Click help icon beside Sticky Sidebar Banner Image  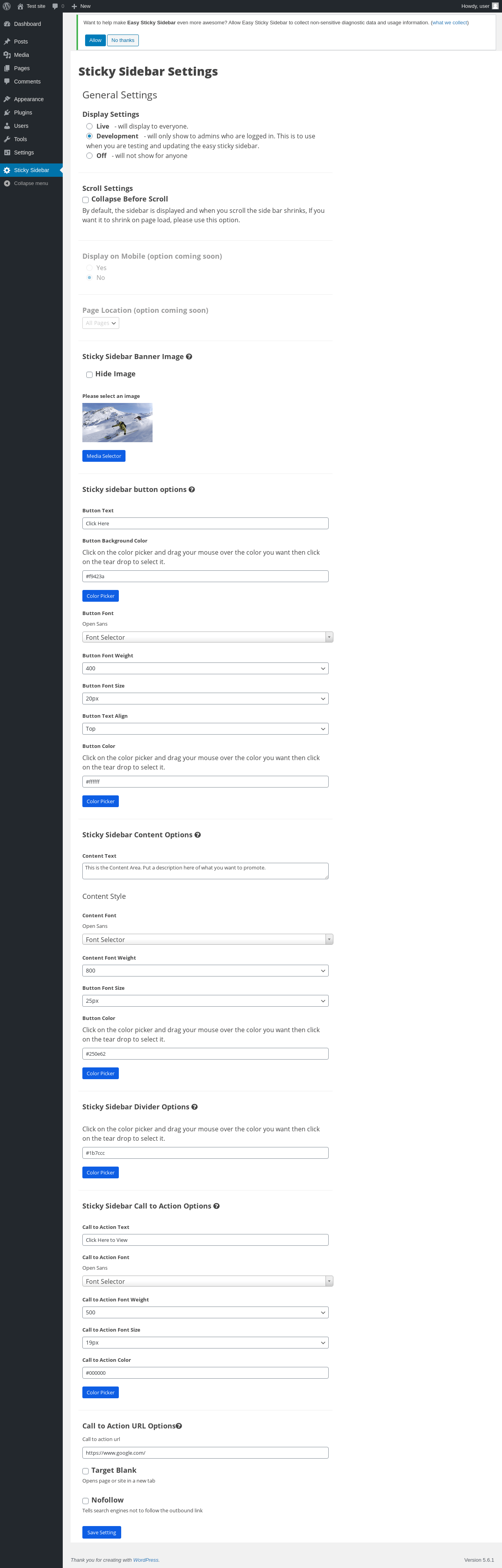tap(189, 357)
